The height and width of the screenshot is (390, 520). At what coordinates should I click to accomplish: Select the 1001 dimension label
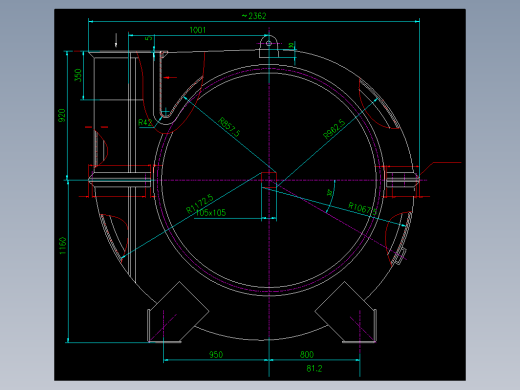pos(198,30)
